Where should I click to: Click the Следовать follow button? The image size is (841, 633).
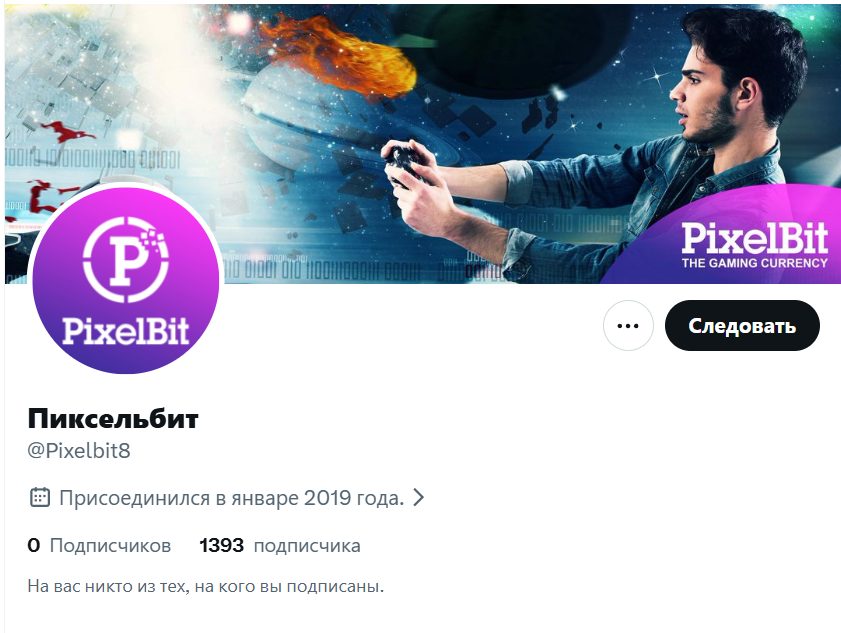742,326
